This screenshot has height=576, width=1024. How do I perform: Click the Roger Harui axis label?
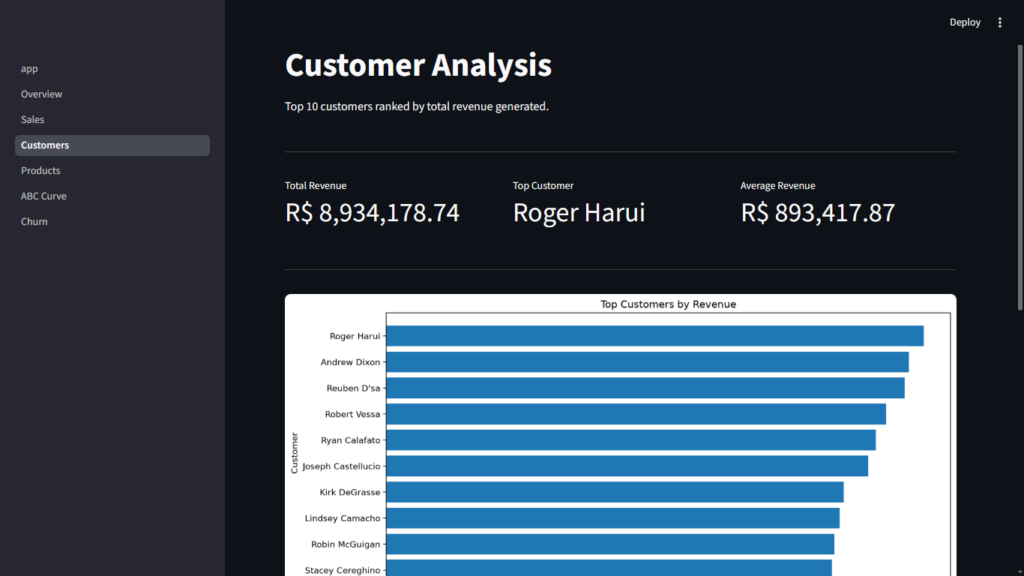coord(355,336)
